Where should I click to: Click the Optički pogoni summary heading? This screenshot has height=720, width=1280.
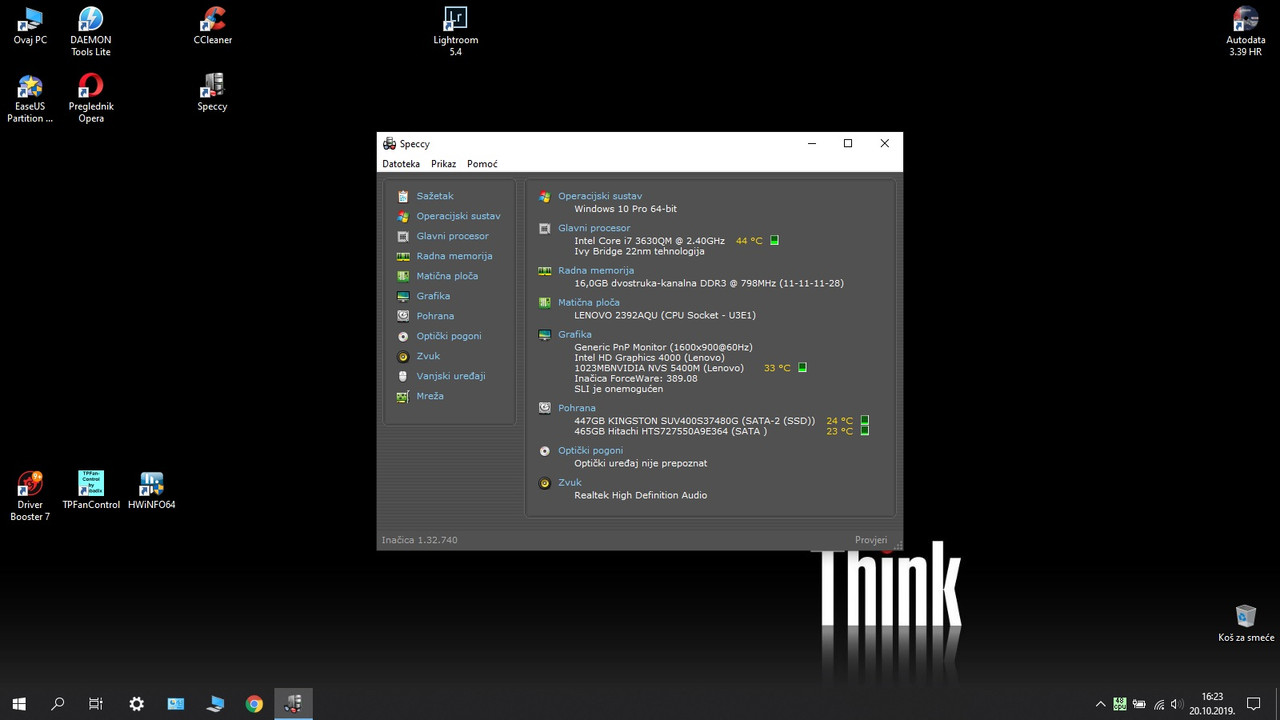pos(591,450)
